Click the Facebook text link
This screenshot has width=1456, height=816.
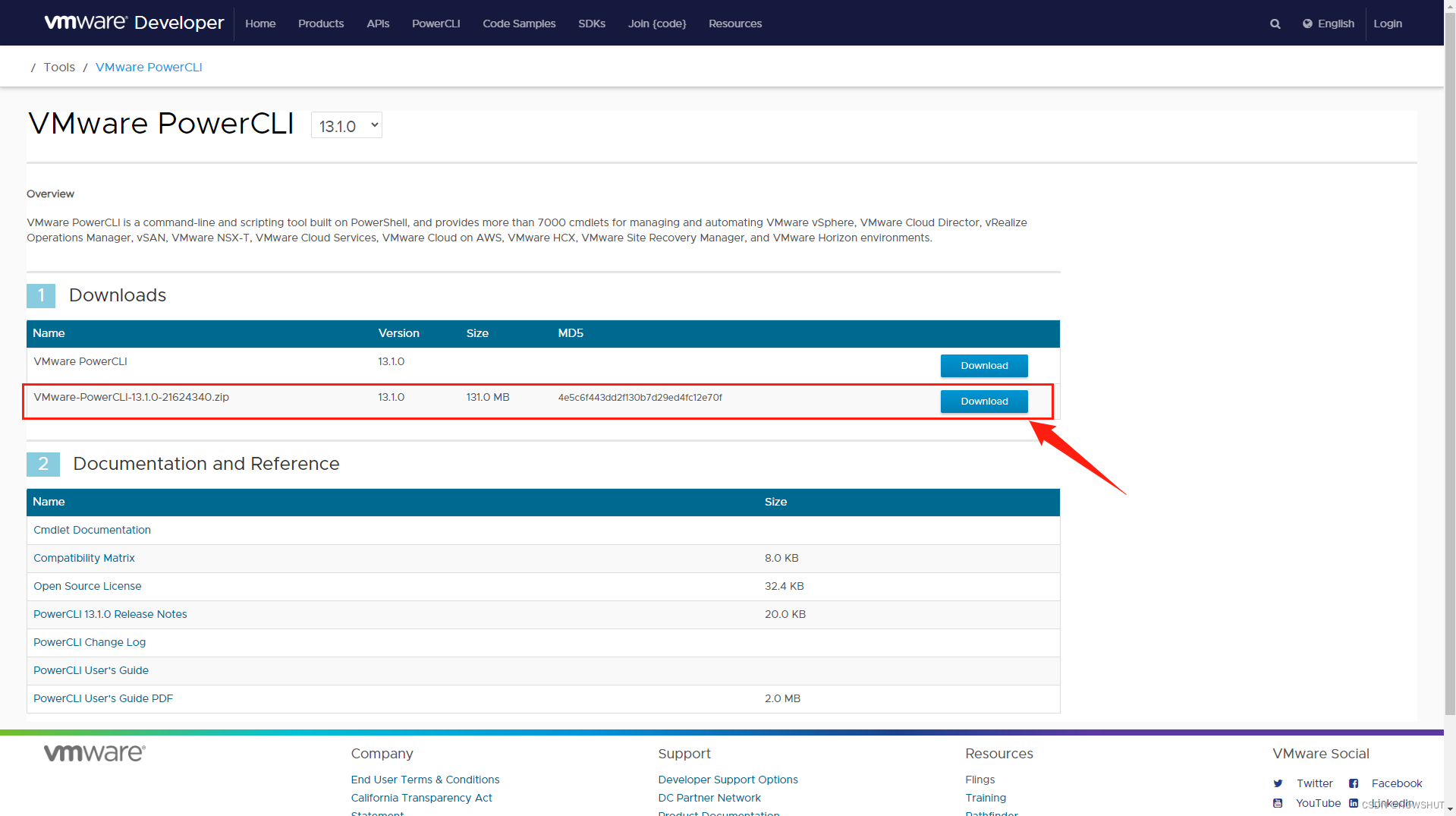(1397, 783)
